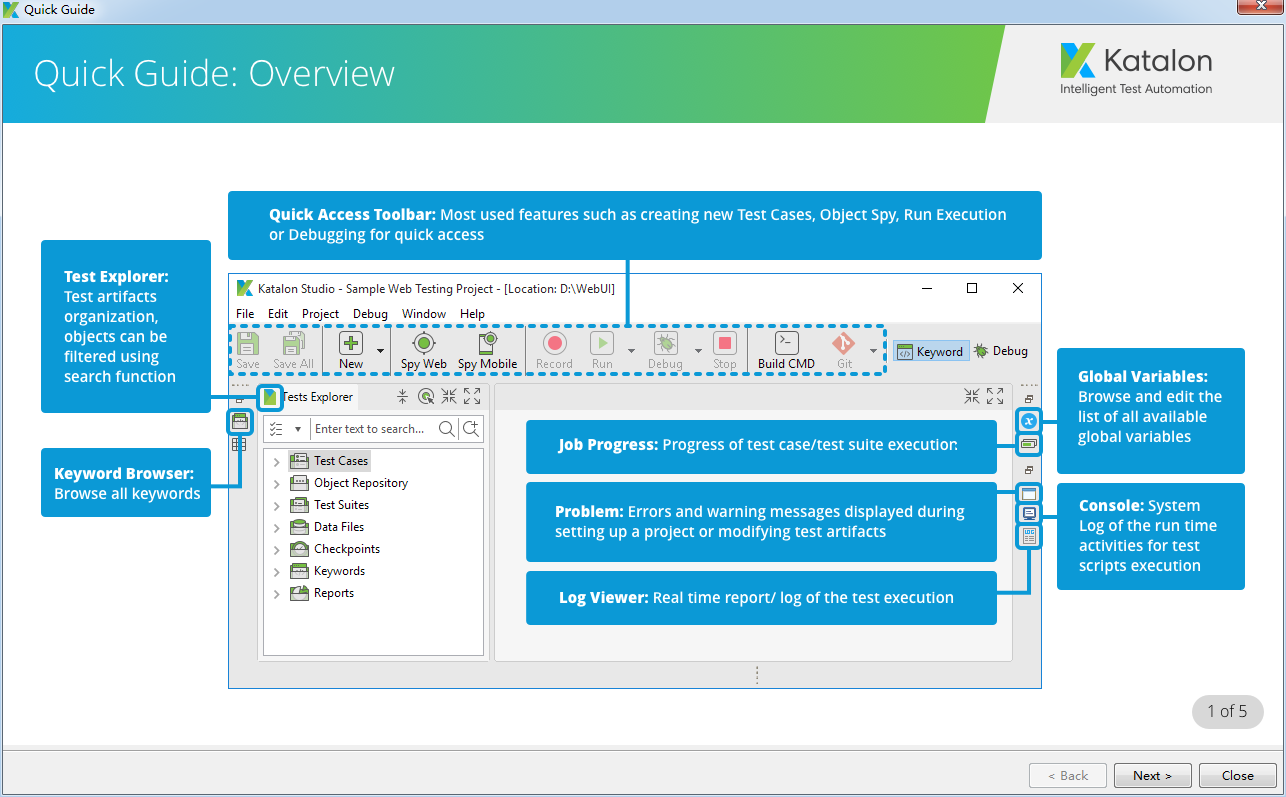1286x797 pixels.
Task: Click the Job Progress side icon
Action: point(1029,443)
